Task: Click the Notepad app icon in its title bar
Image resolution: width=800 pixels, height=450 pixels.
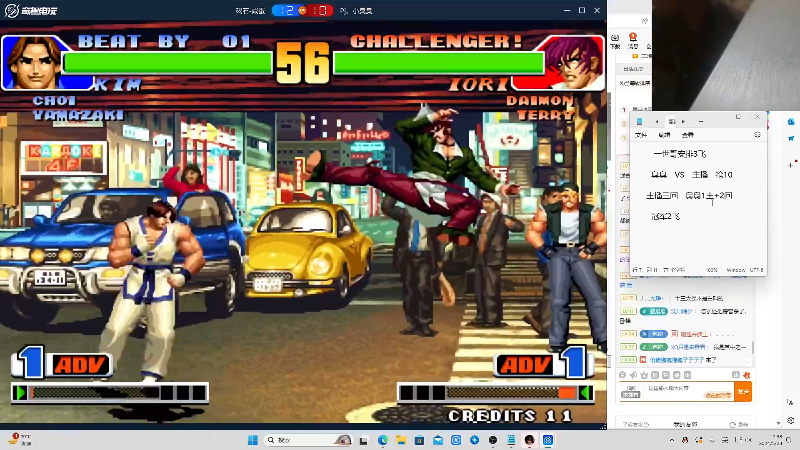Action: pos(639,121)
